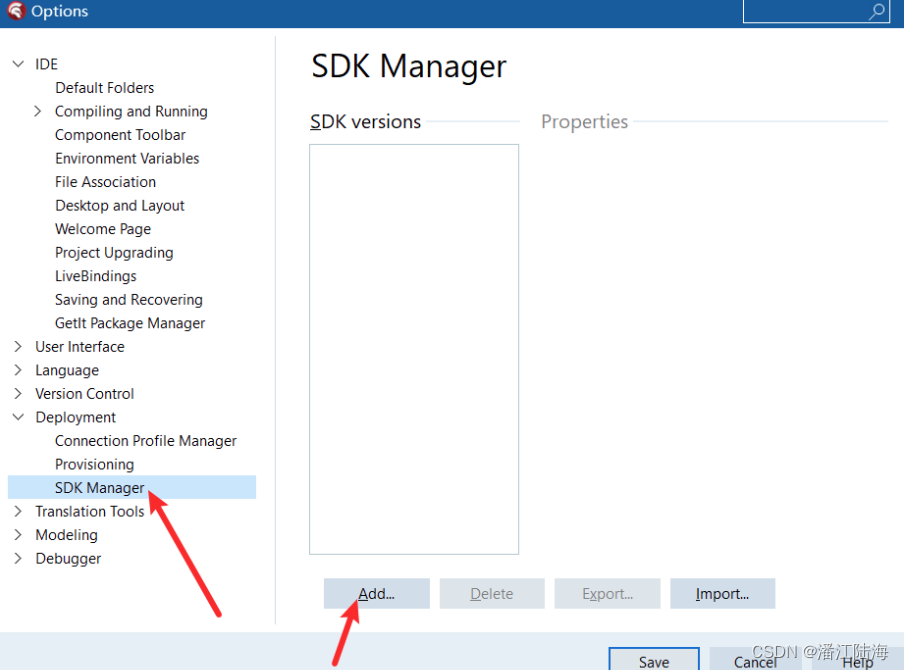
Task: Click the Import button
Action: click(722, 593)
